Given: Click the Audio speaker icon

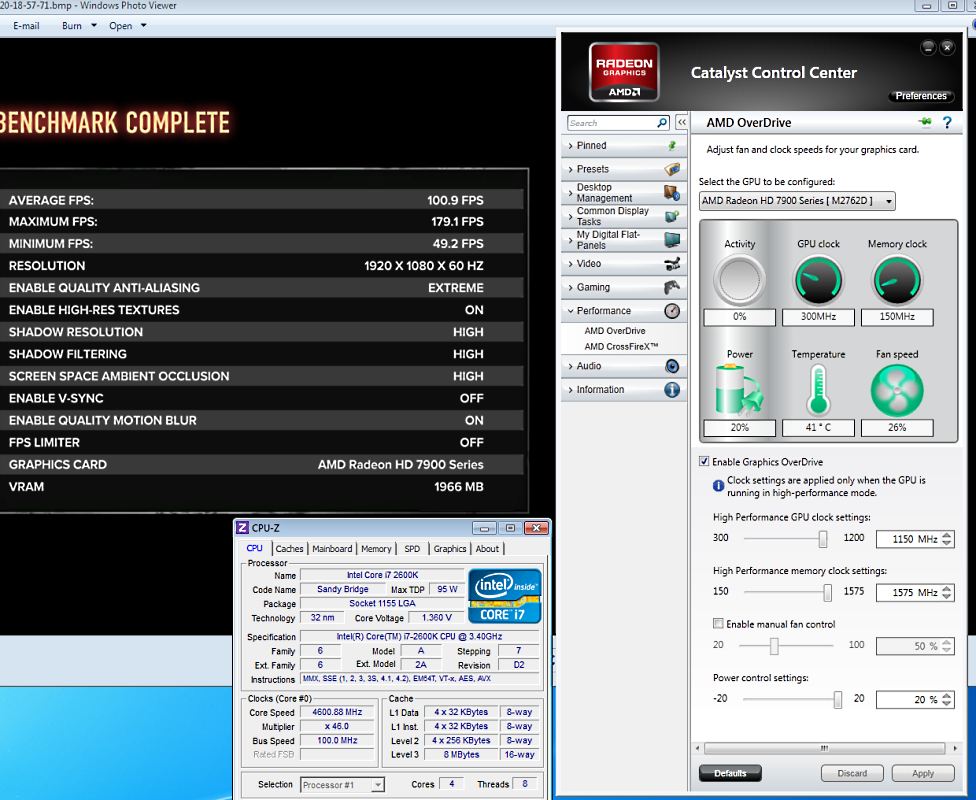Looking at the screenshot, I should [x=672, y=366].
